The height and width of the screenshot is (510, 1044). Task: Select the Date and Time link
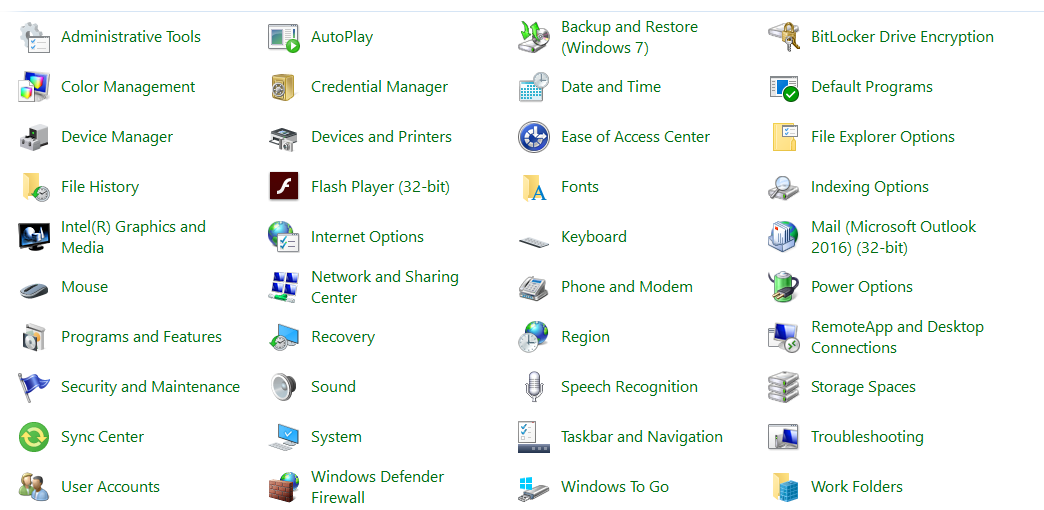point(611,87)
